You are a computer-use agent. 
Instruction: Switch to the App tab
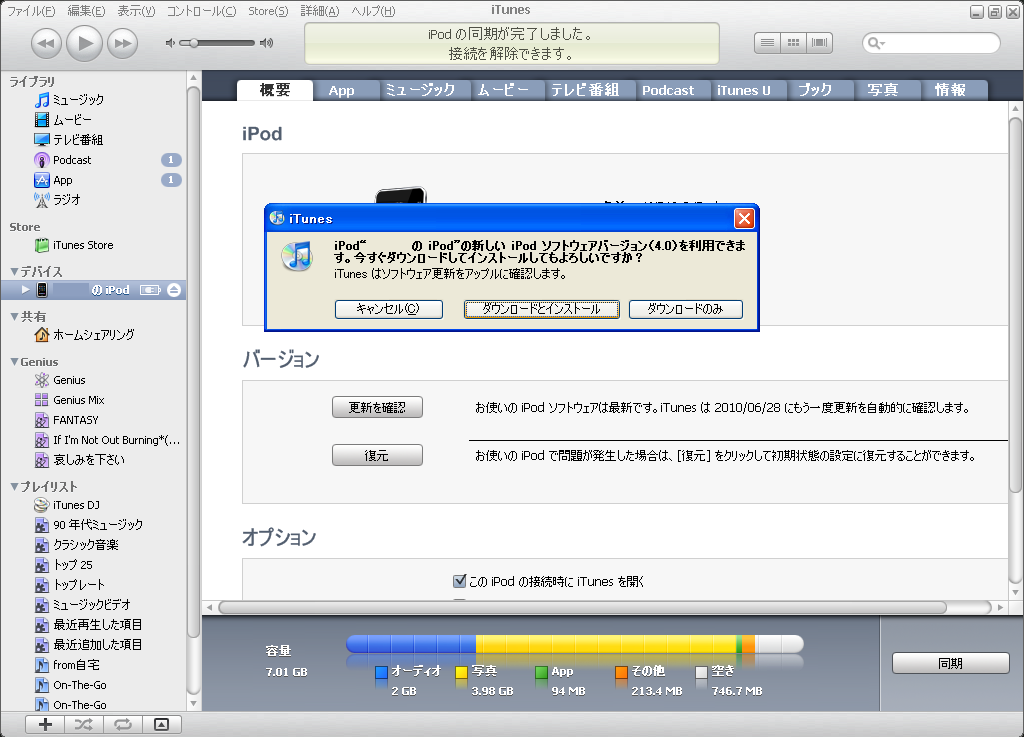click(341, 91)
